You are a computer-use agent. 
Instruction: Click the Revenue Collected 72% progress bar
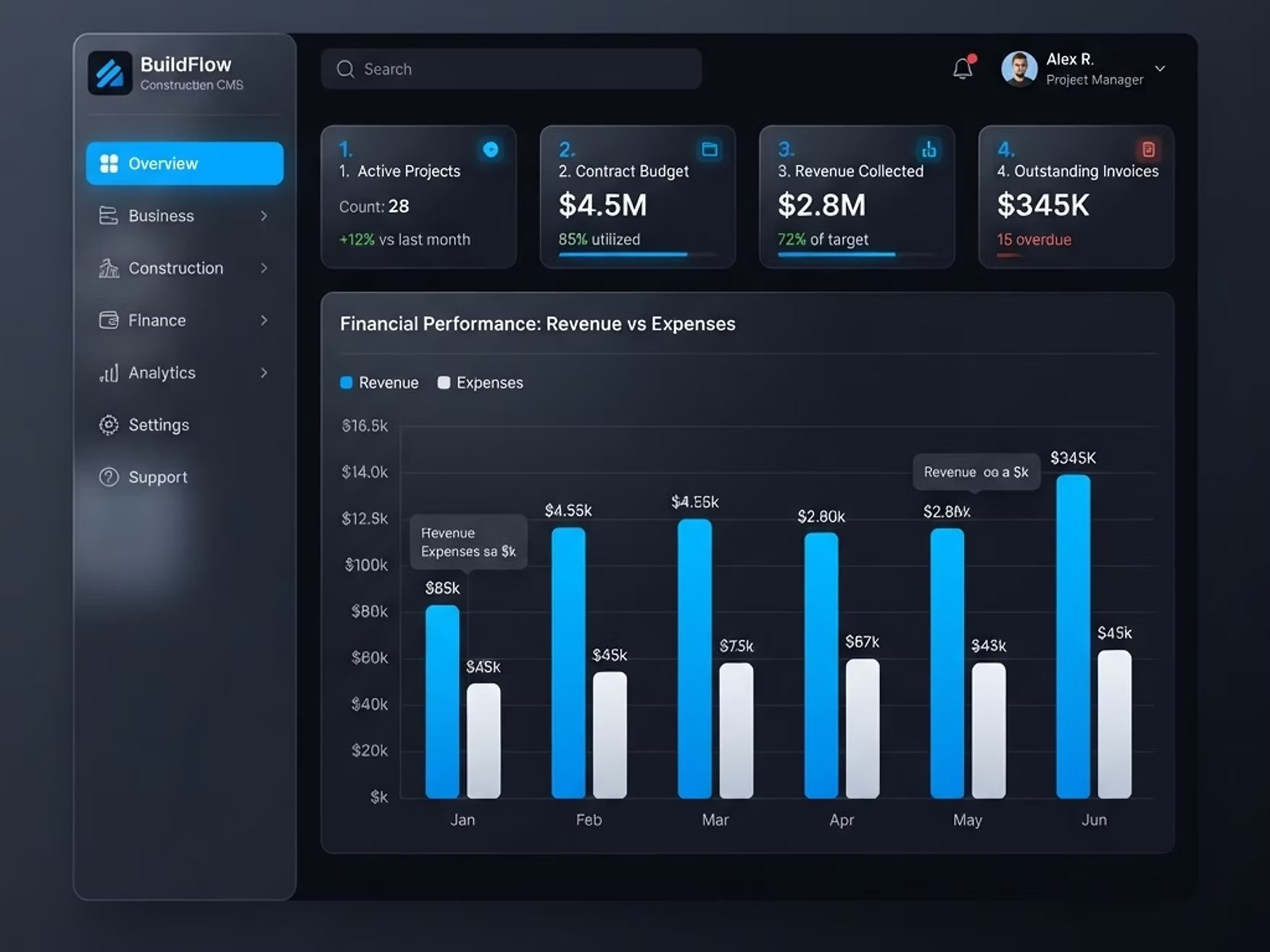tap(858, 254)
